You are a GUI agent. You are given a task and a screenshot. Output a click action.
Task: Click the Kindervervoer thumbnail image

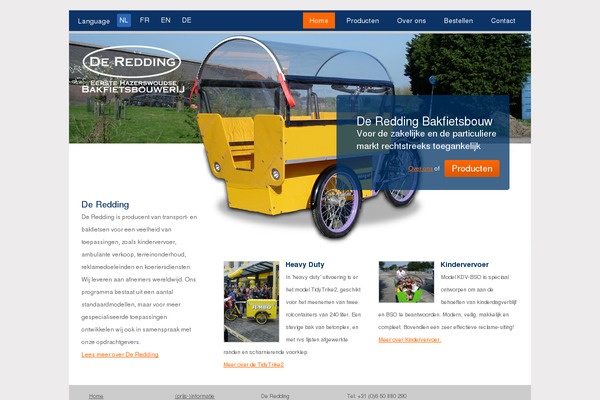pyautogui.click(x=406, y=282)
